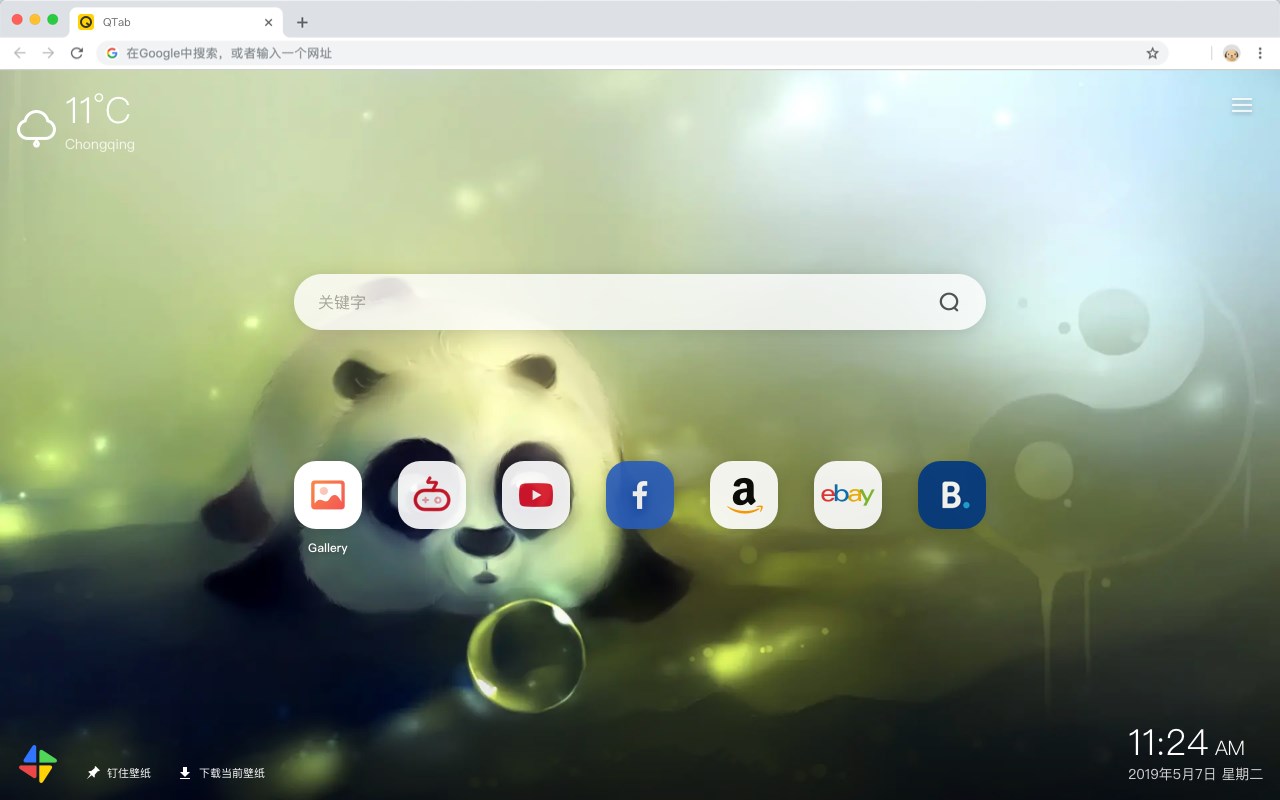Image resolution: width=1280 pixels, height=800 pixels.
Task: Click the magnifier search icon
Action: point(949,302)
